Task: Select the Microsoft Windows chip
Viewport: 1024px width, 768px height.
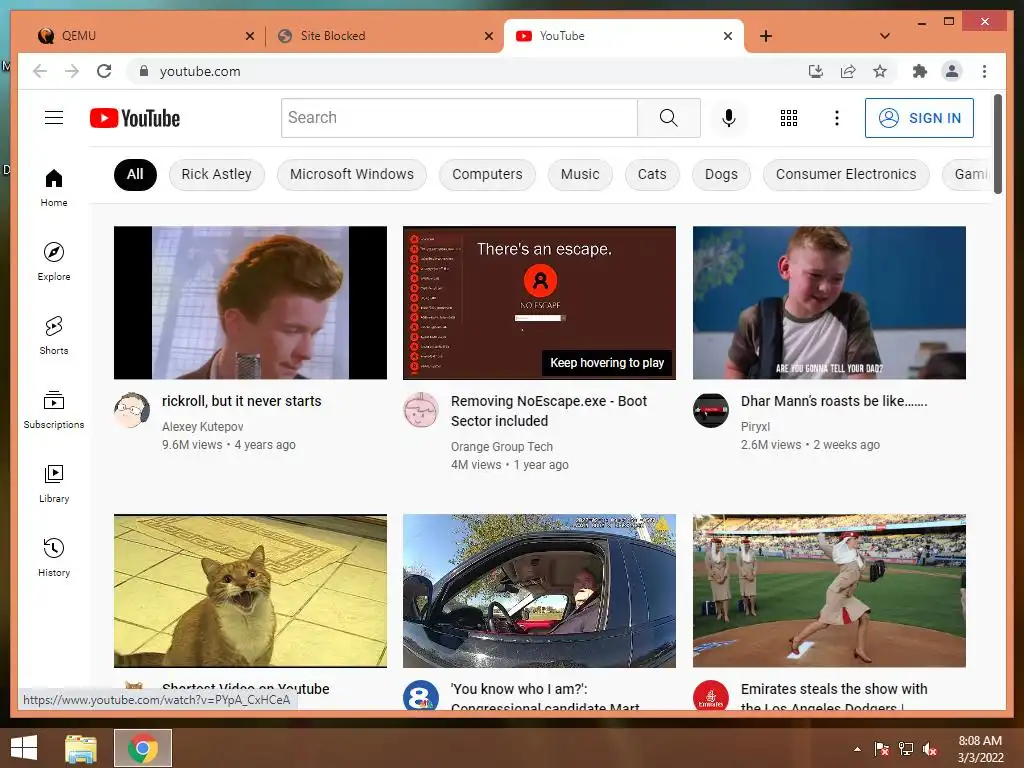Action: click(351, 174)
